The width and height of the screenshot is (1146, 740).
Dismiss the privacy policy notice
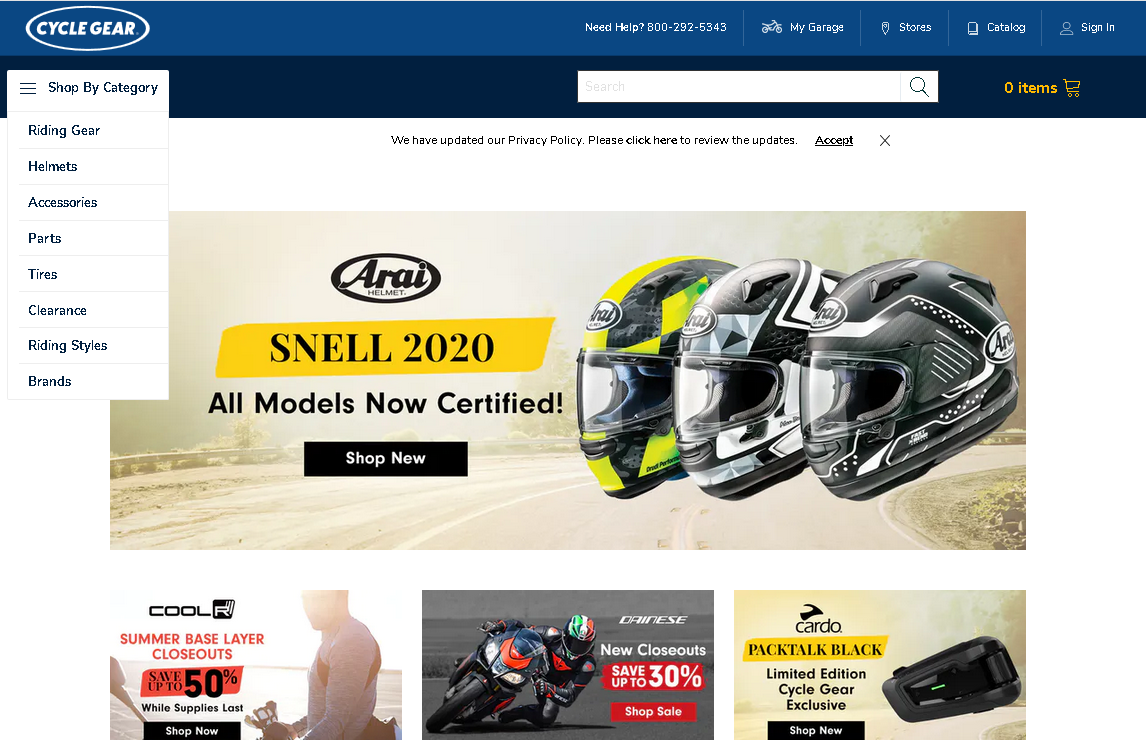tap(885, 140)
